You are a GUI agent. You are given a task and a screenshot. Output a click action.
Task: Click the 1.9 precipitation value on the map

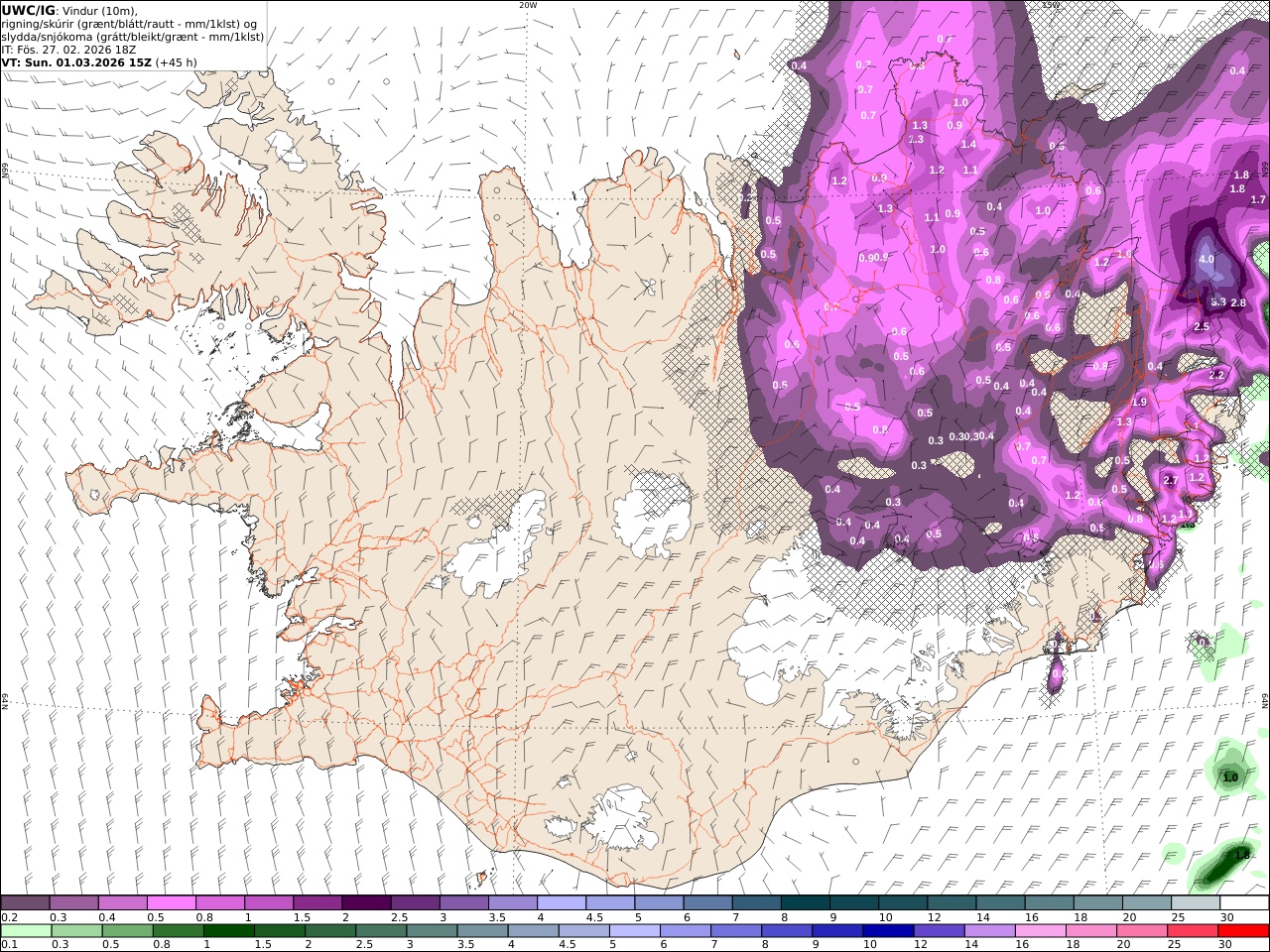point(1139,403)
